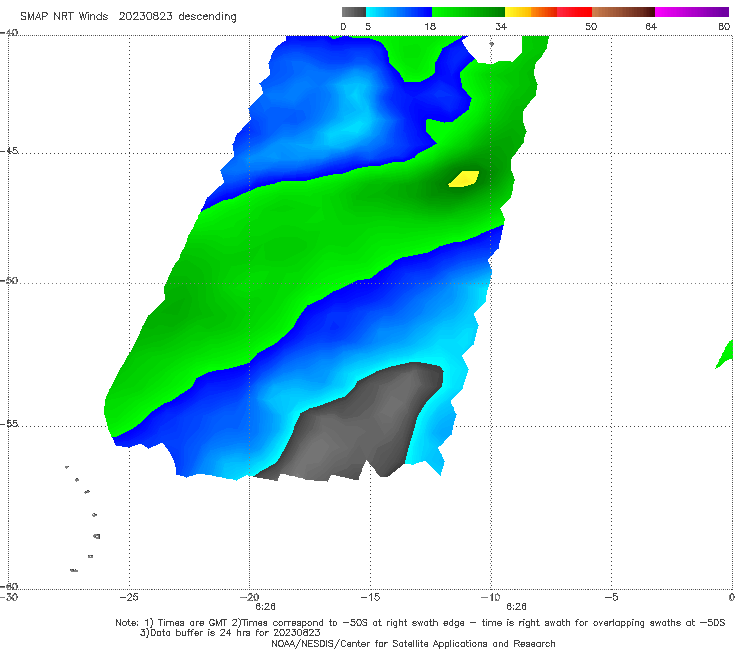Click the latitude label -45
The image size is (740, 650).
coord(9,151)
